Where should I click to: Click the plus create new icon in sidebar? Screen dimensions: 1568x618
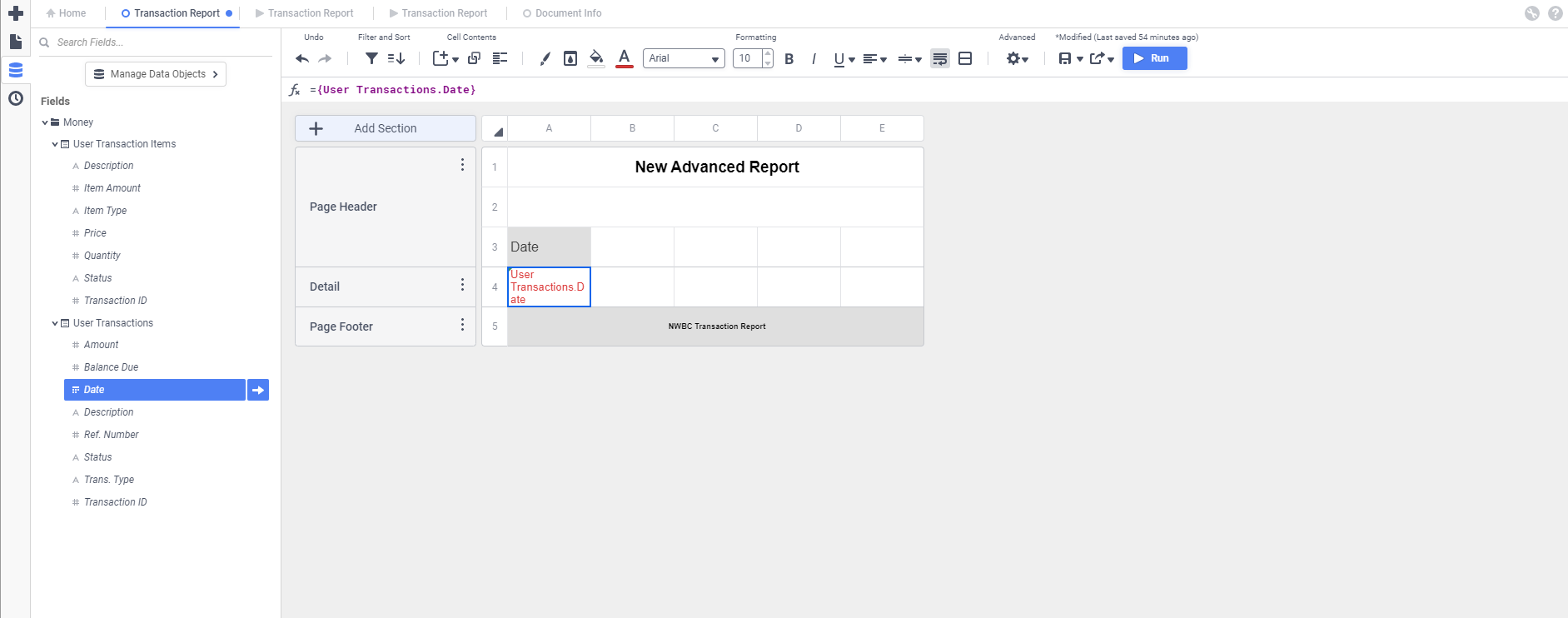tap(15, 13)
